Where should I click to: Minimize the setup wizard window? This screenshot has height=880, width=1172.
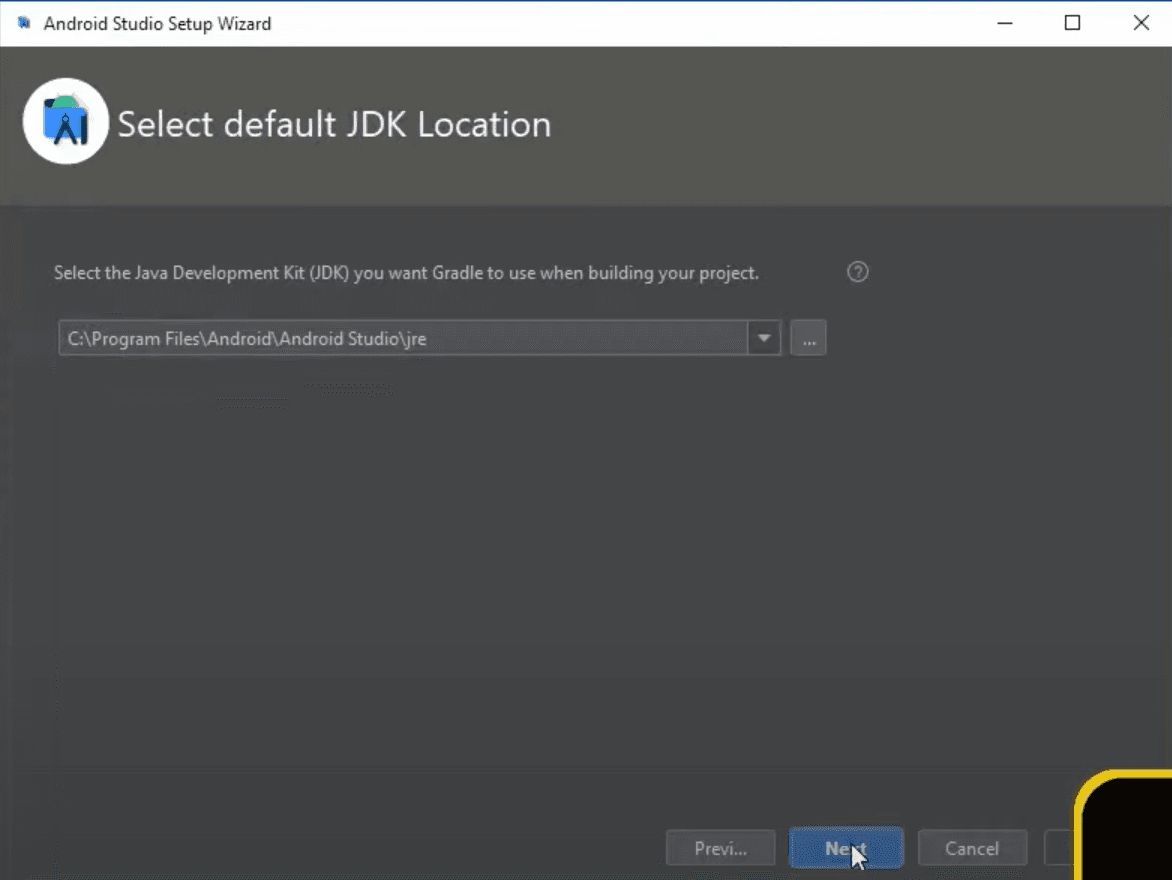[x=1003, y=22]
